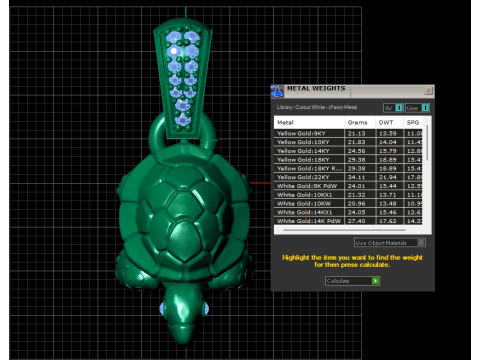480x360 pixels.
Task: Select the gemstone-set pendant bail
Action: pos(183,78)
